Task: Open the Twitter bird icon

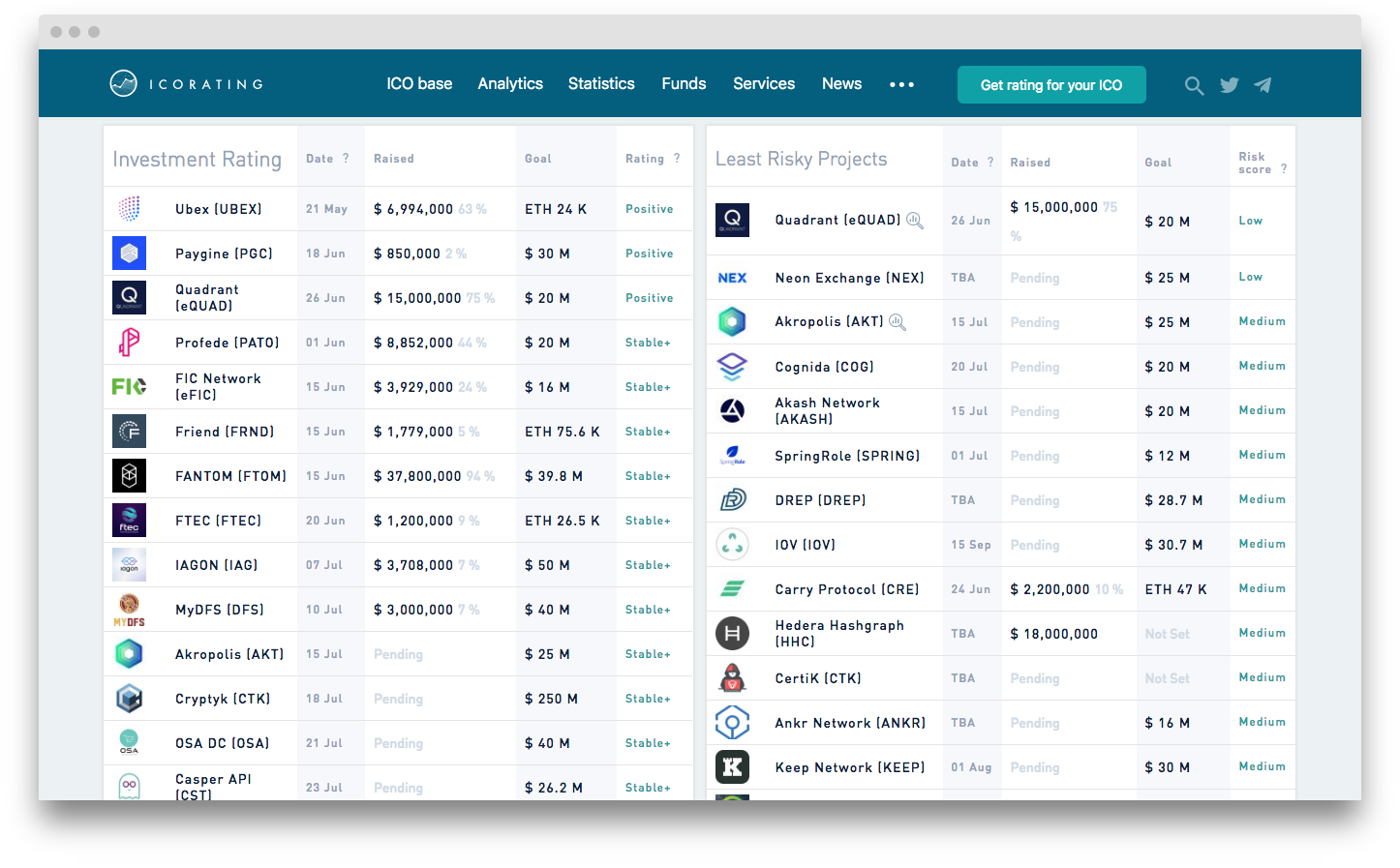Action: pyautogui.click(x=1230, y=85)
